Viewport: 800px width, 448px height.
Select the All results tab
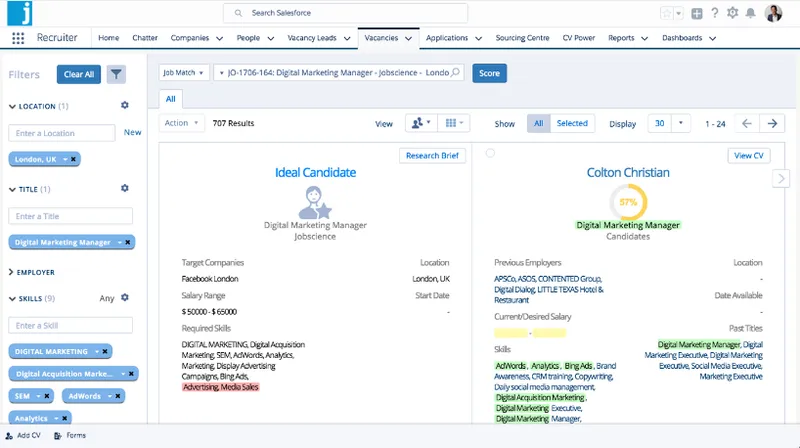coord(170,99)
